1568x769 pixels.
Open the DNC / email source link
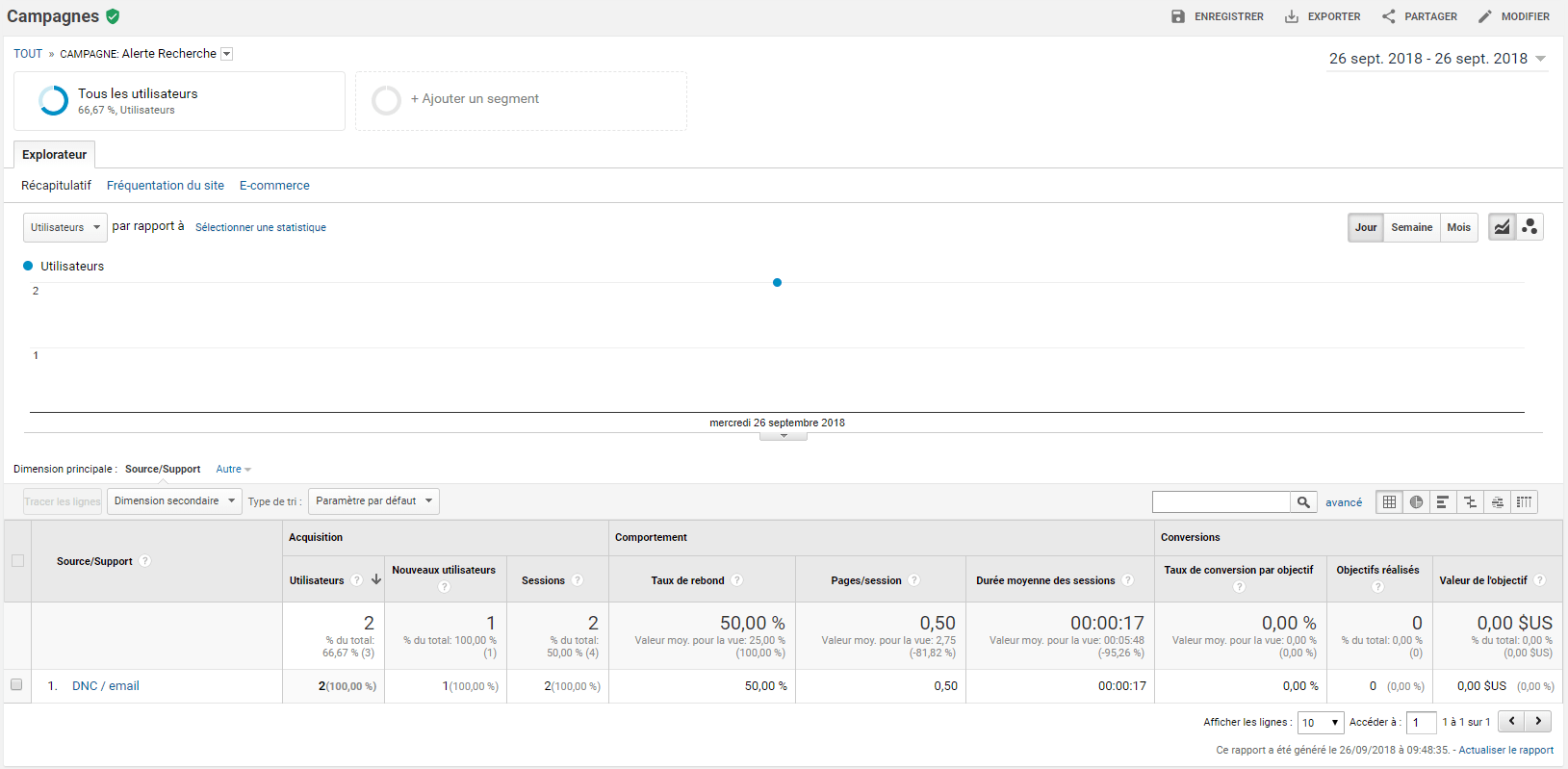click(x=106, y=686)
